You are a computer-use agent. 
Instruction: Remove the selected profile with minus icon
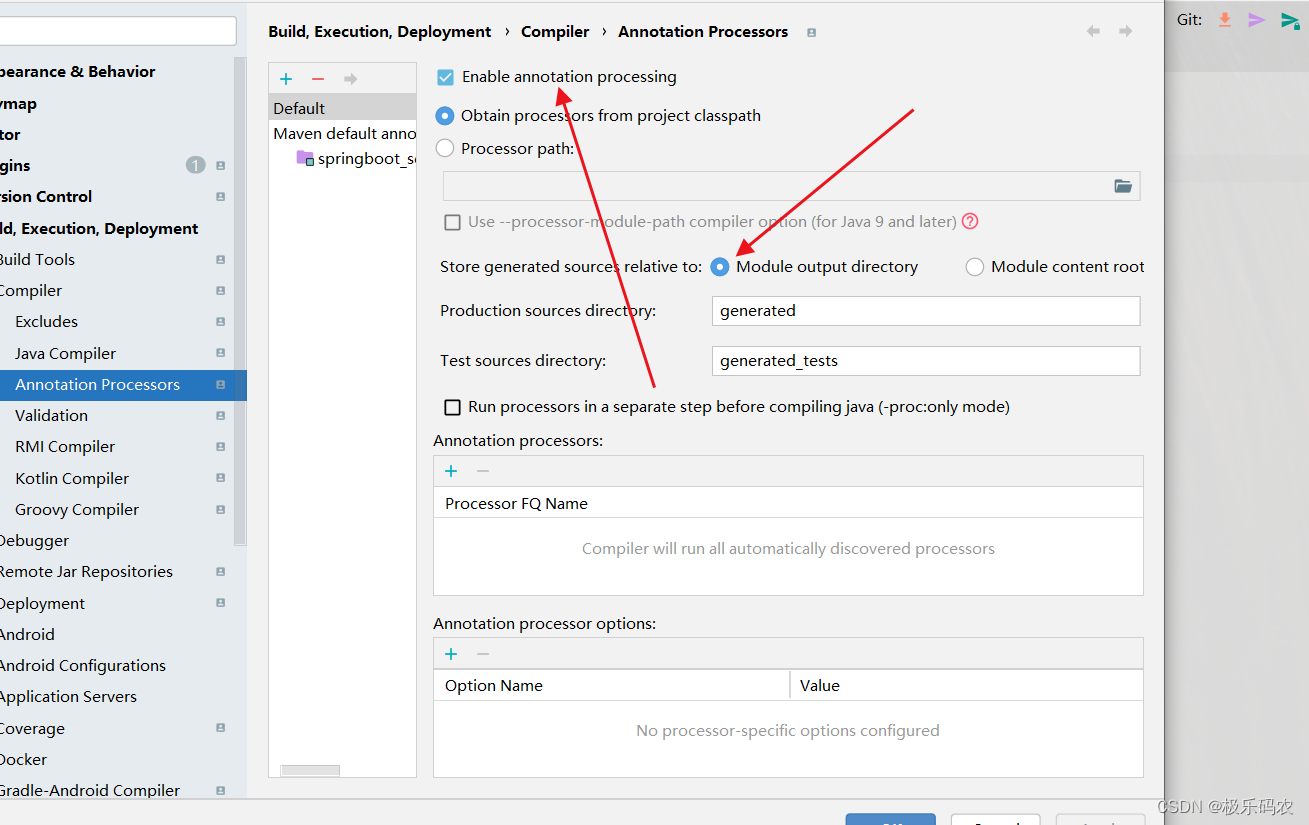pyautogui.click(x=318, y=79)
